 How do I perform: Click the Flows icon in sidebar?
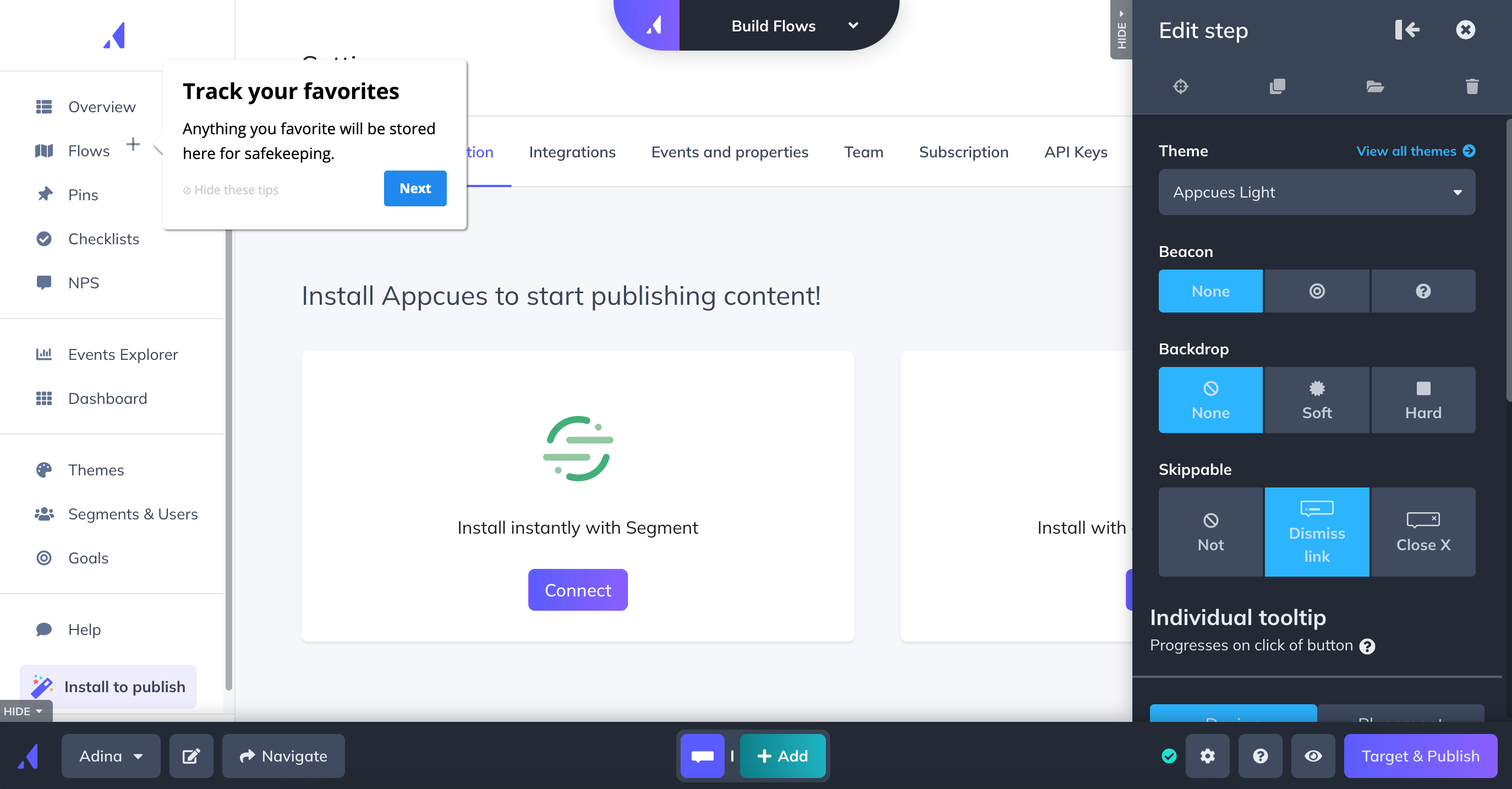pyautogui.click(x=44, y=149)
